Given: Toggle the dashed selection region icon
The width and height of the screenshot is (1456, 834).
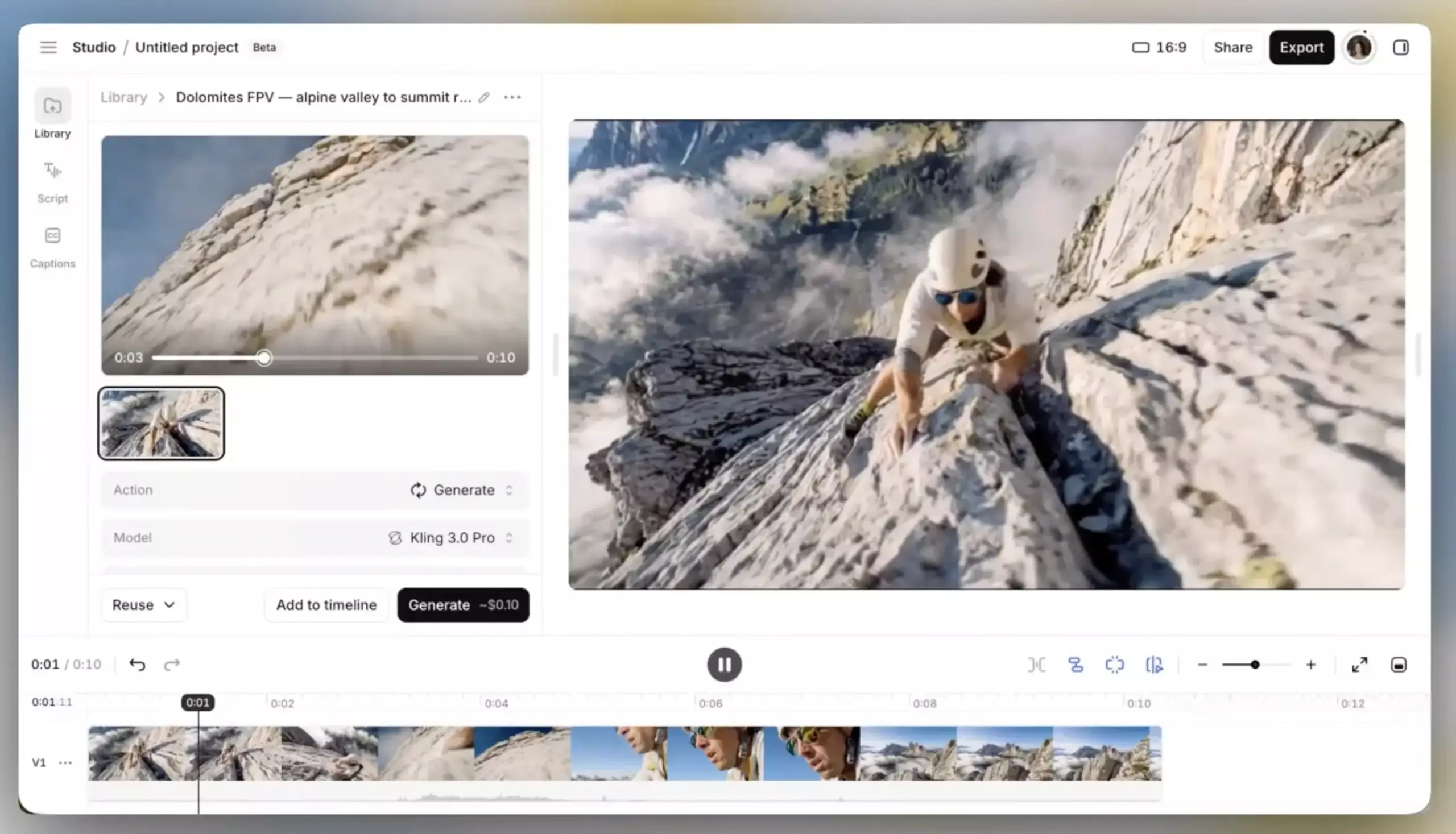Looking at the screenshot, I should click(x=1115, y=665).
